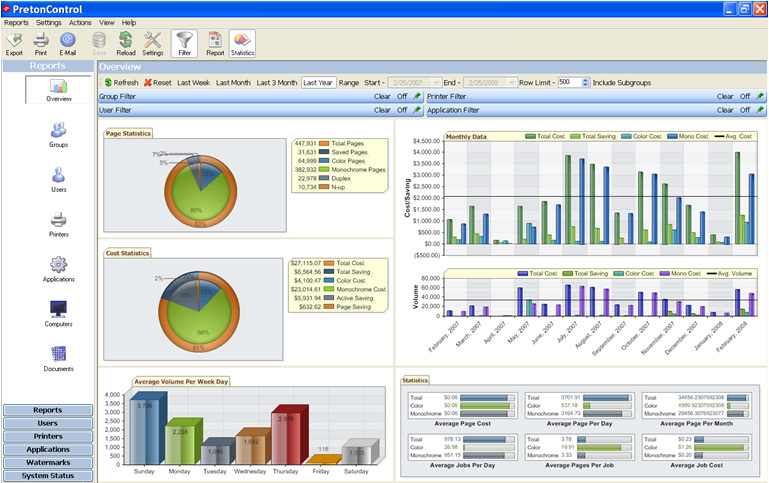This screenshot has height=483, width=769.
Task: Toggle the Statistics toolbar button
Action: [x=242, y=44]
